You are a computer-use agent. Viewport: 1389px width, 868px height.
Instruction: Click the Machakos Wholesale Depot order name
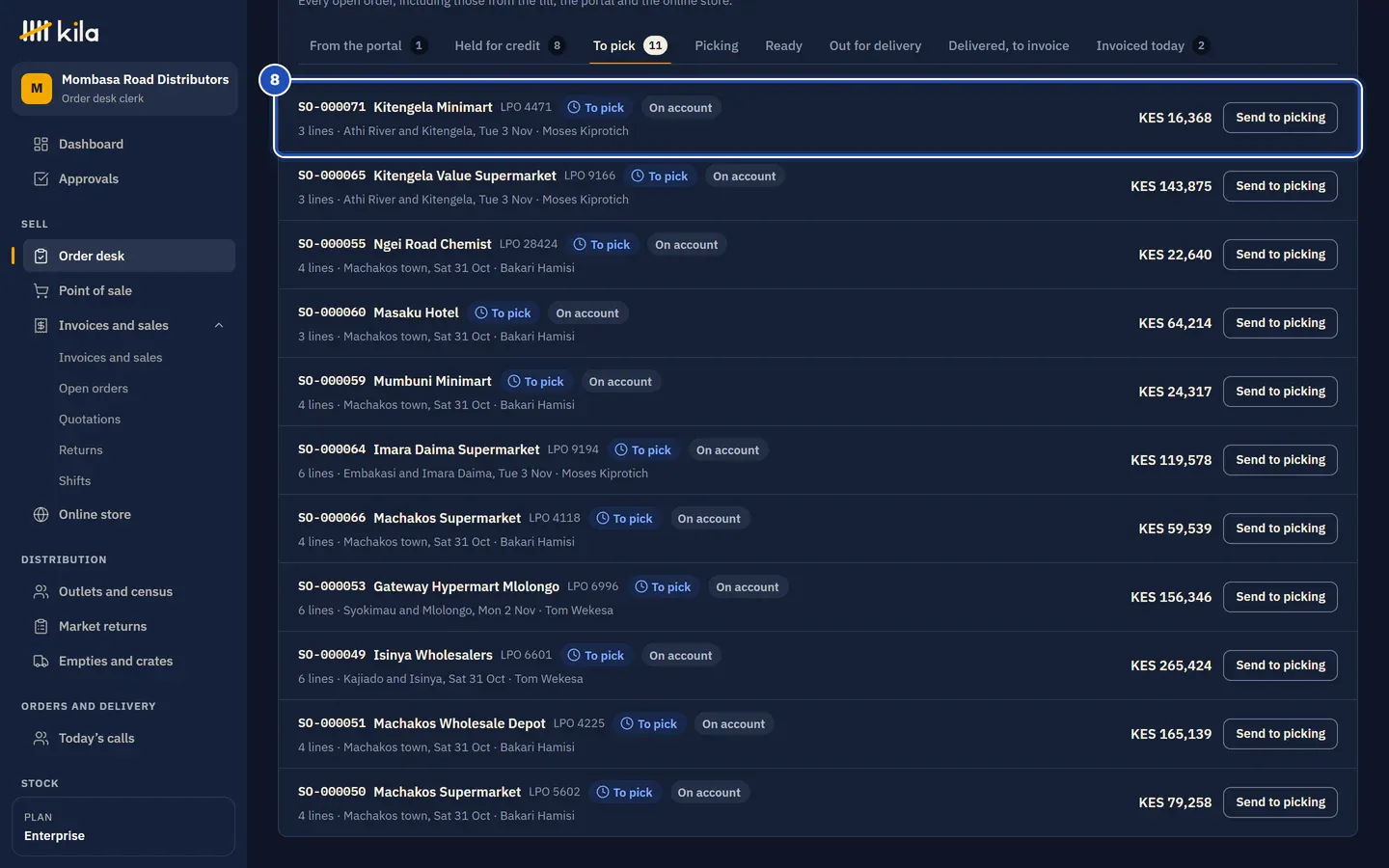click(x=459, y=723)
